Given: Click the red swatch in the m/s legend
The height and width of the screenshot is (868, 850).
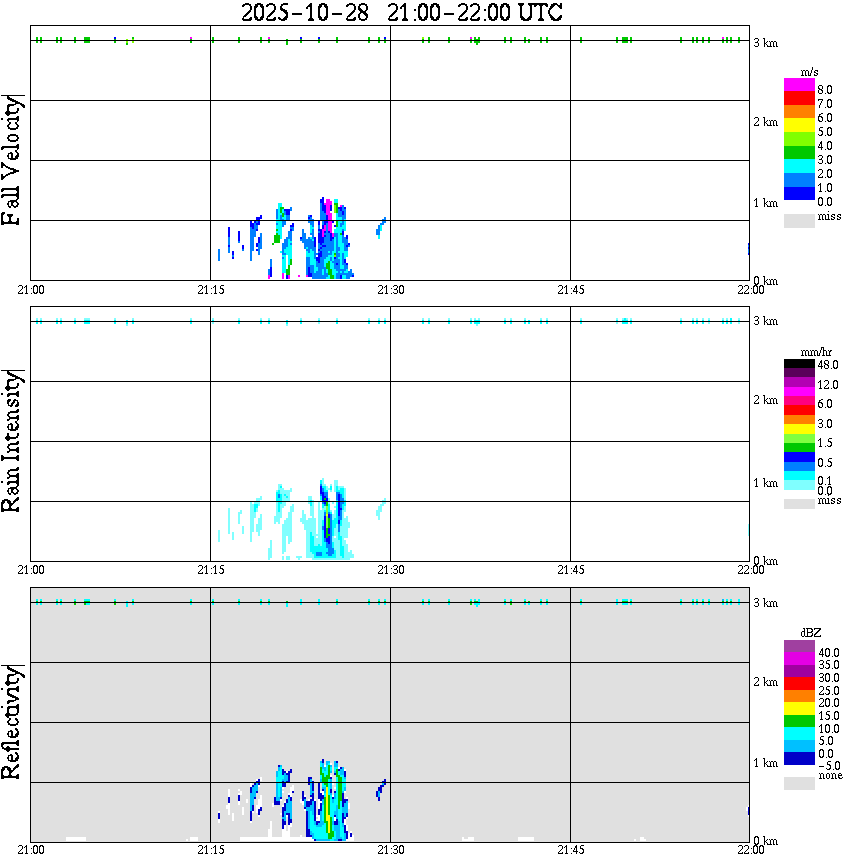Looking at the screenshot, I should (799, 99).
